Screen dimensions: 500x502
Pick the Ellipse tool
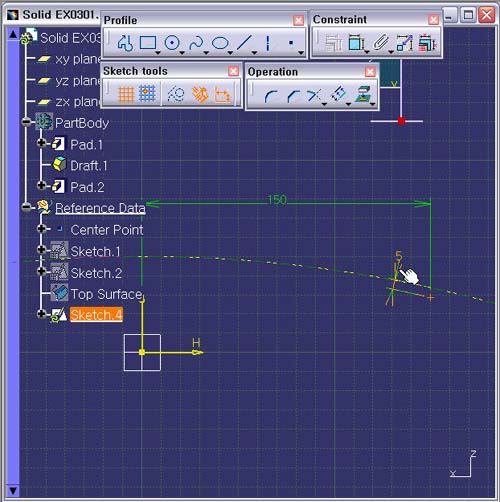[220, 43]
